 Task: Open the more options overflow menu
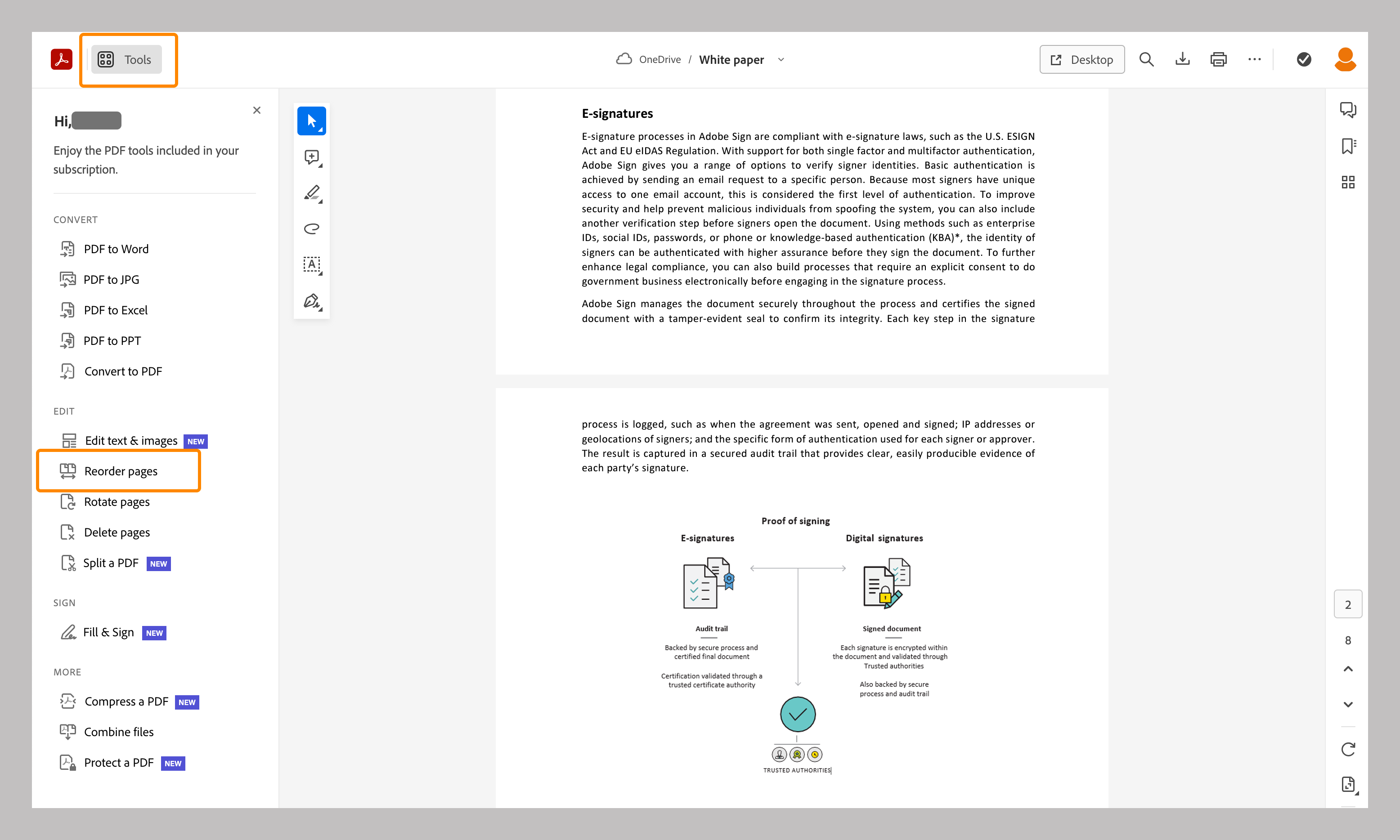[x=1255, y=59]
